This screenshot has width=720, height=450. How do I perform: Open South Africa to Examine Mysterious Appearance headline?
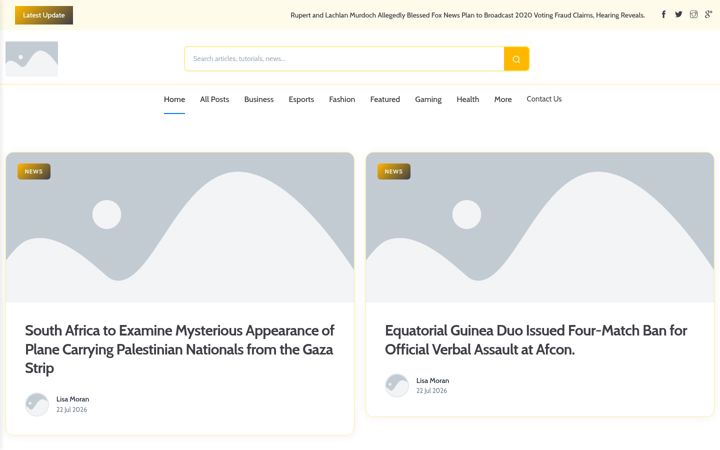coord(180,349)
